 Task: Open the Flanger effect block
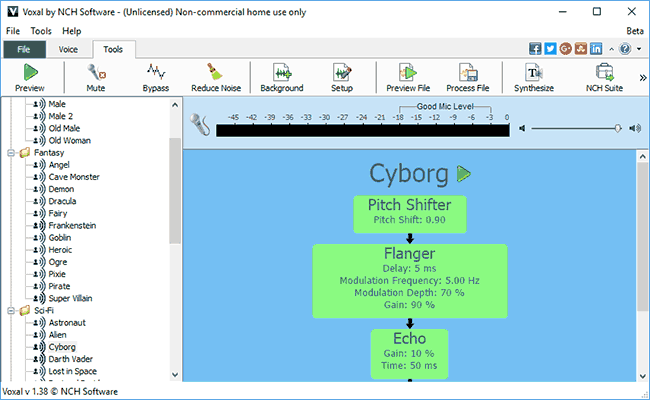point(410,281)
